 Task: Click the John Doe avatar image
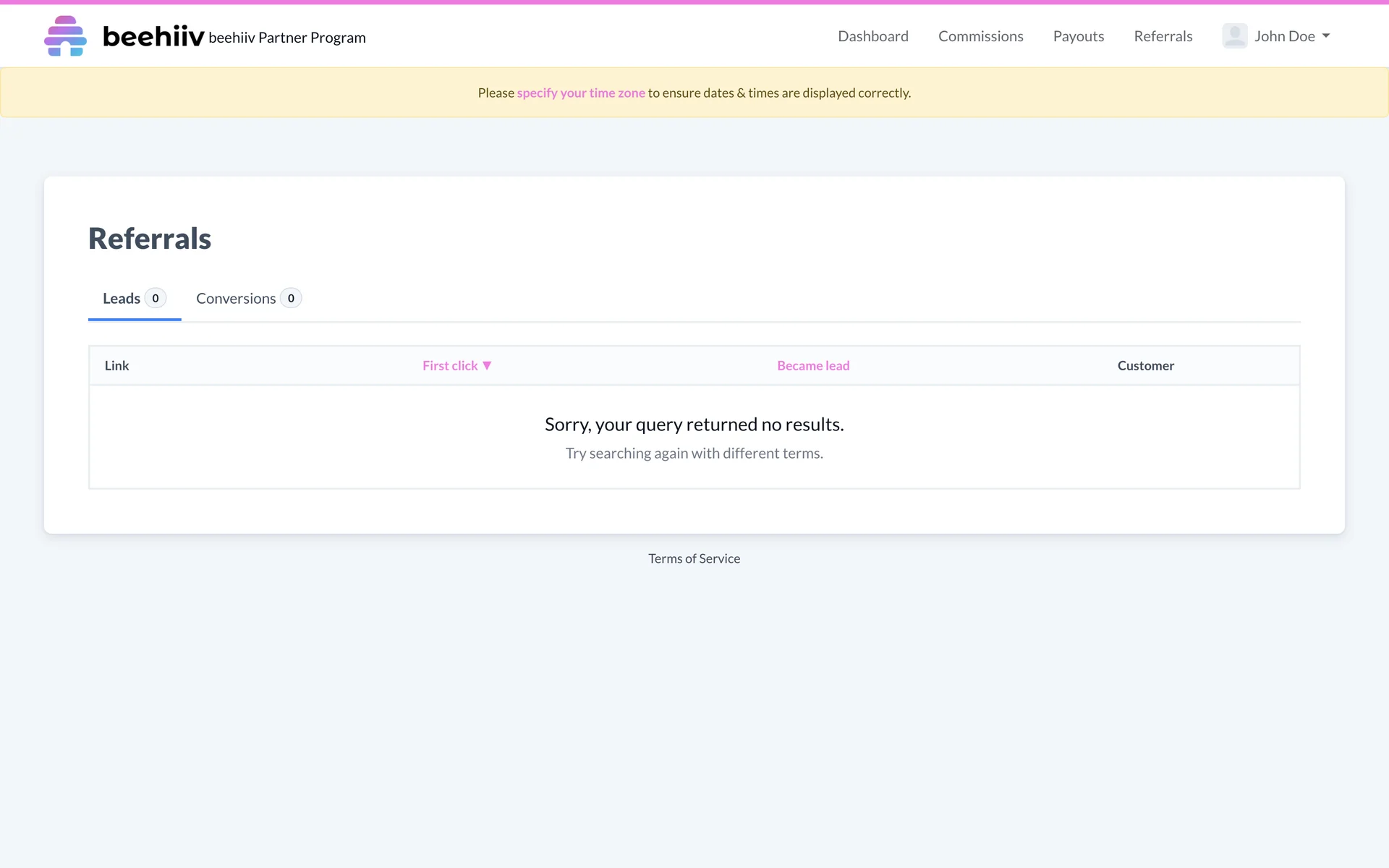click(1234, 36)
